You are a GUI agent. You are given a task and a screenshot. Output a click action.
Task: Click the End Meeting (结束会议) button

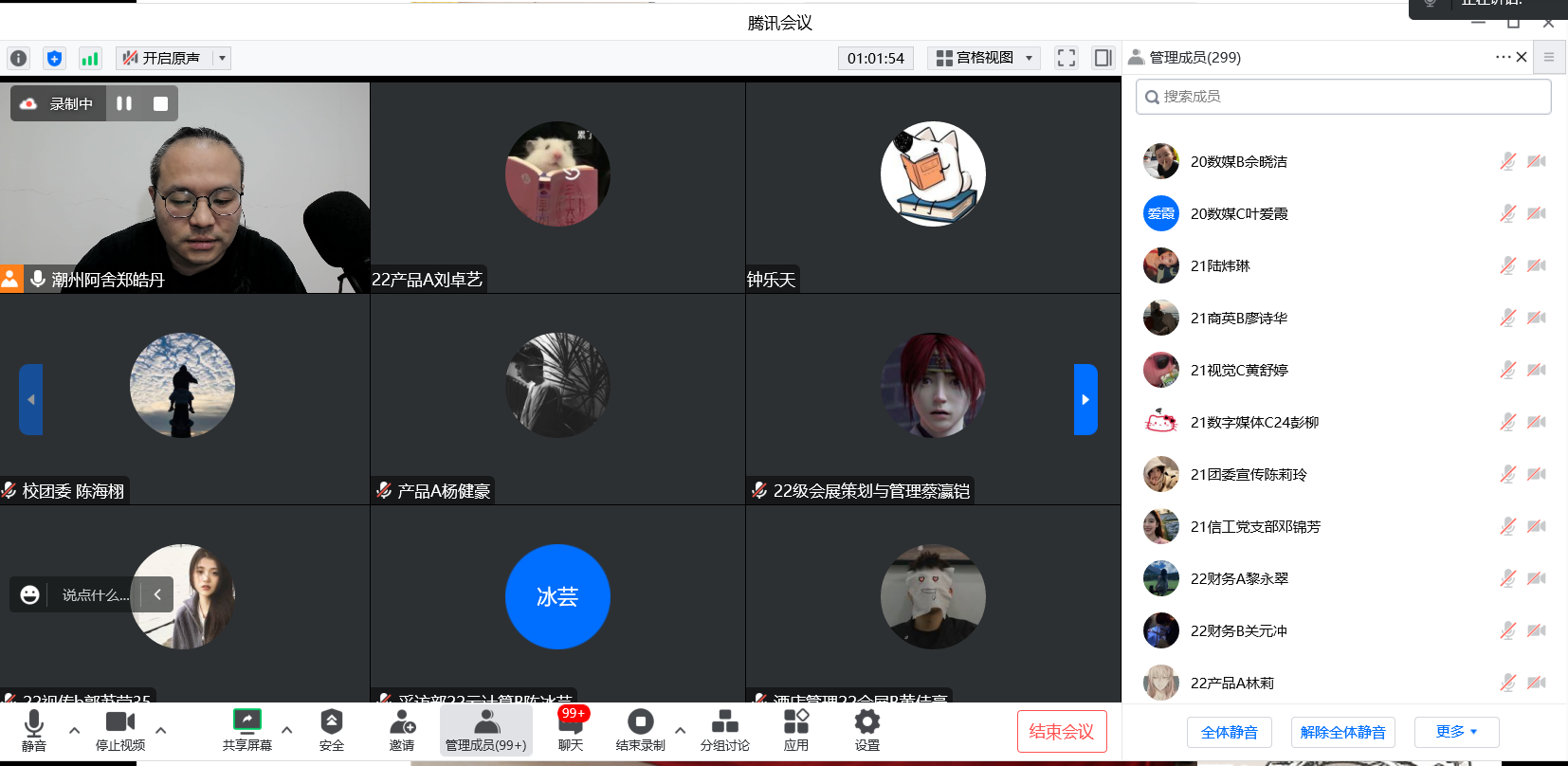pyautogui.click(x=1061, y=732)
